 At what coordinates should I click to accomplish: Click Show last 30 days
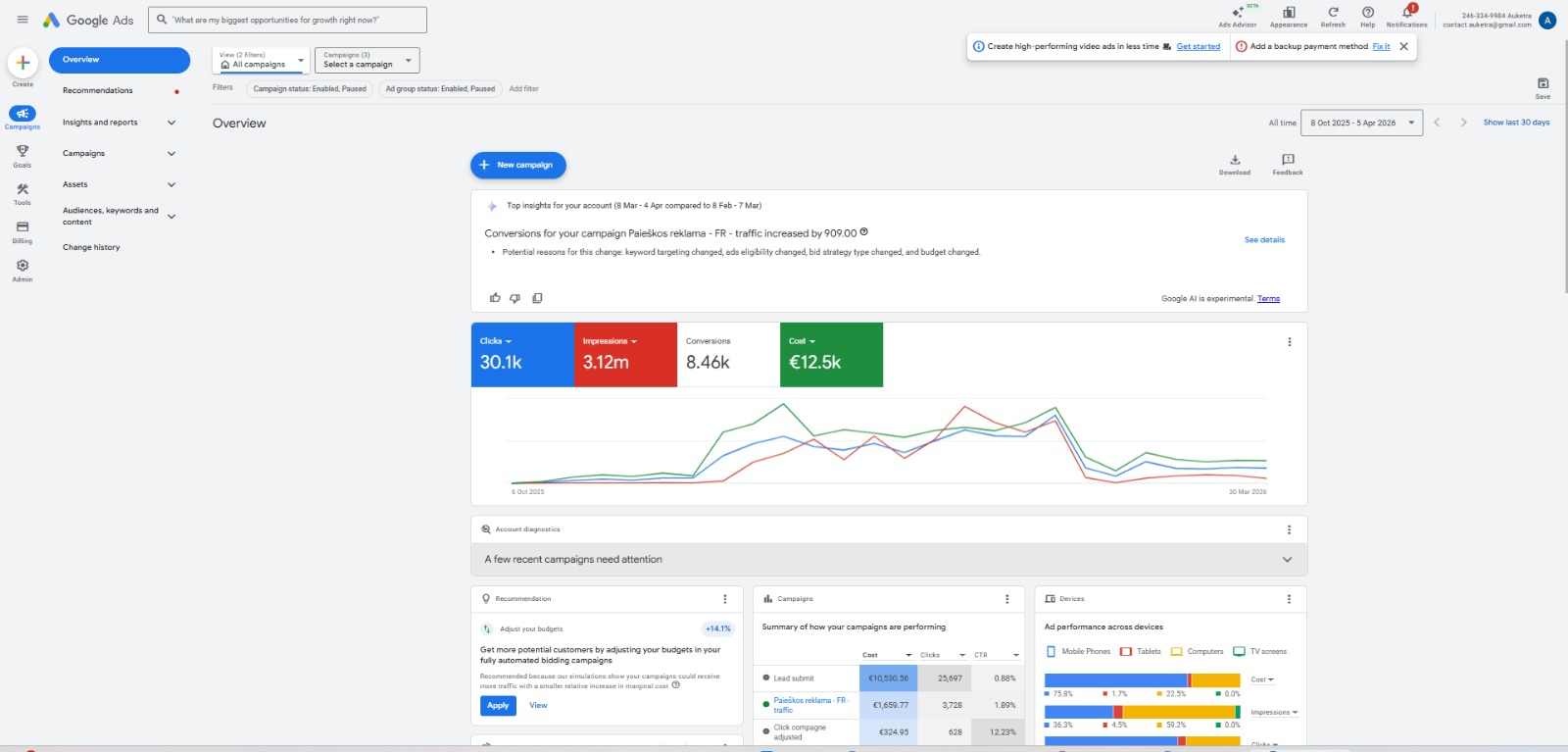(1516, 123)
